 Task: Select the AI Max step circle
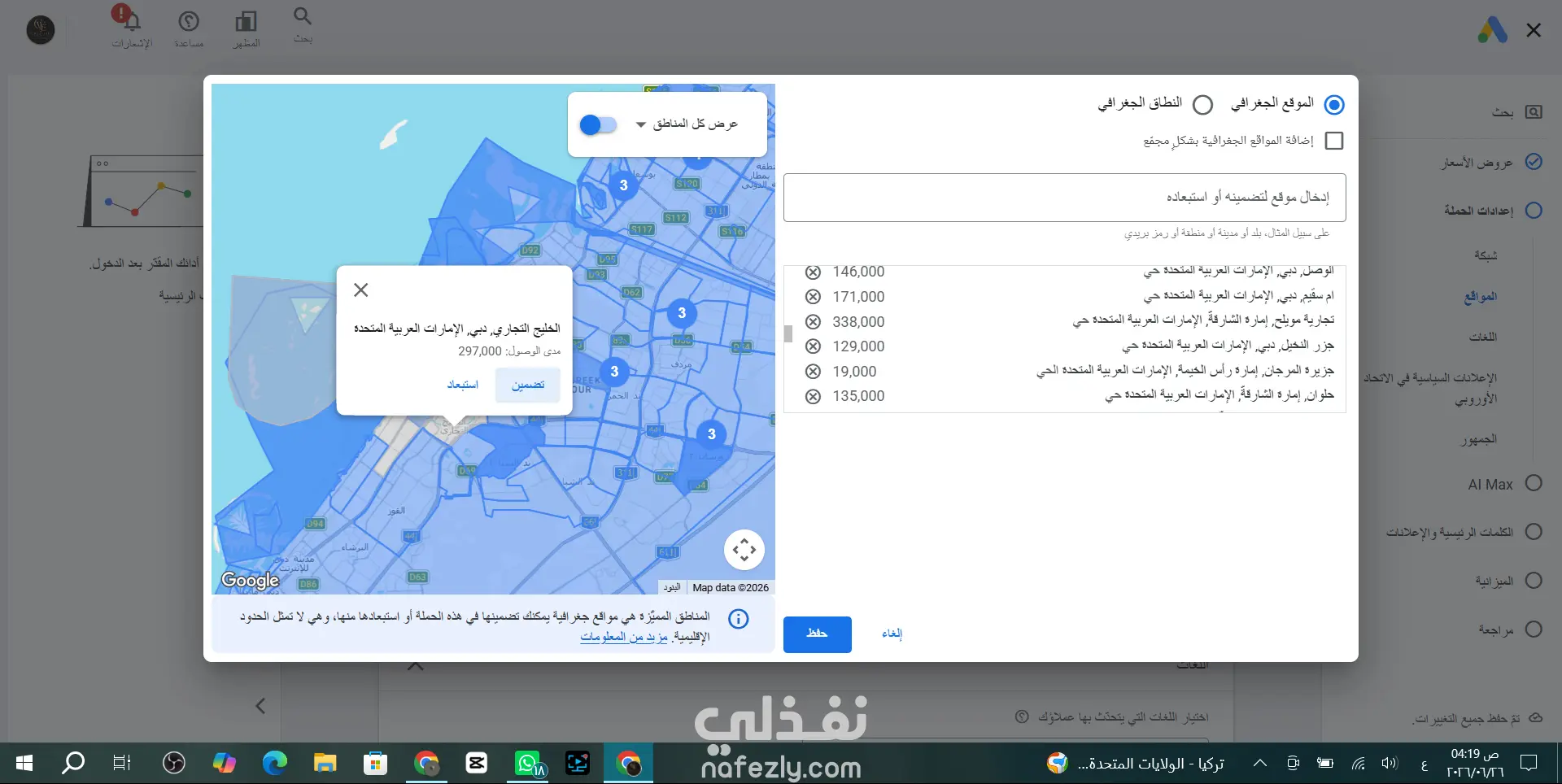1534,483
